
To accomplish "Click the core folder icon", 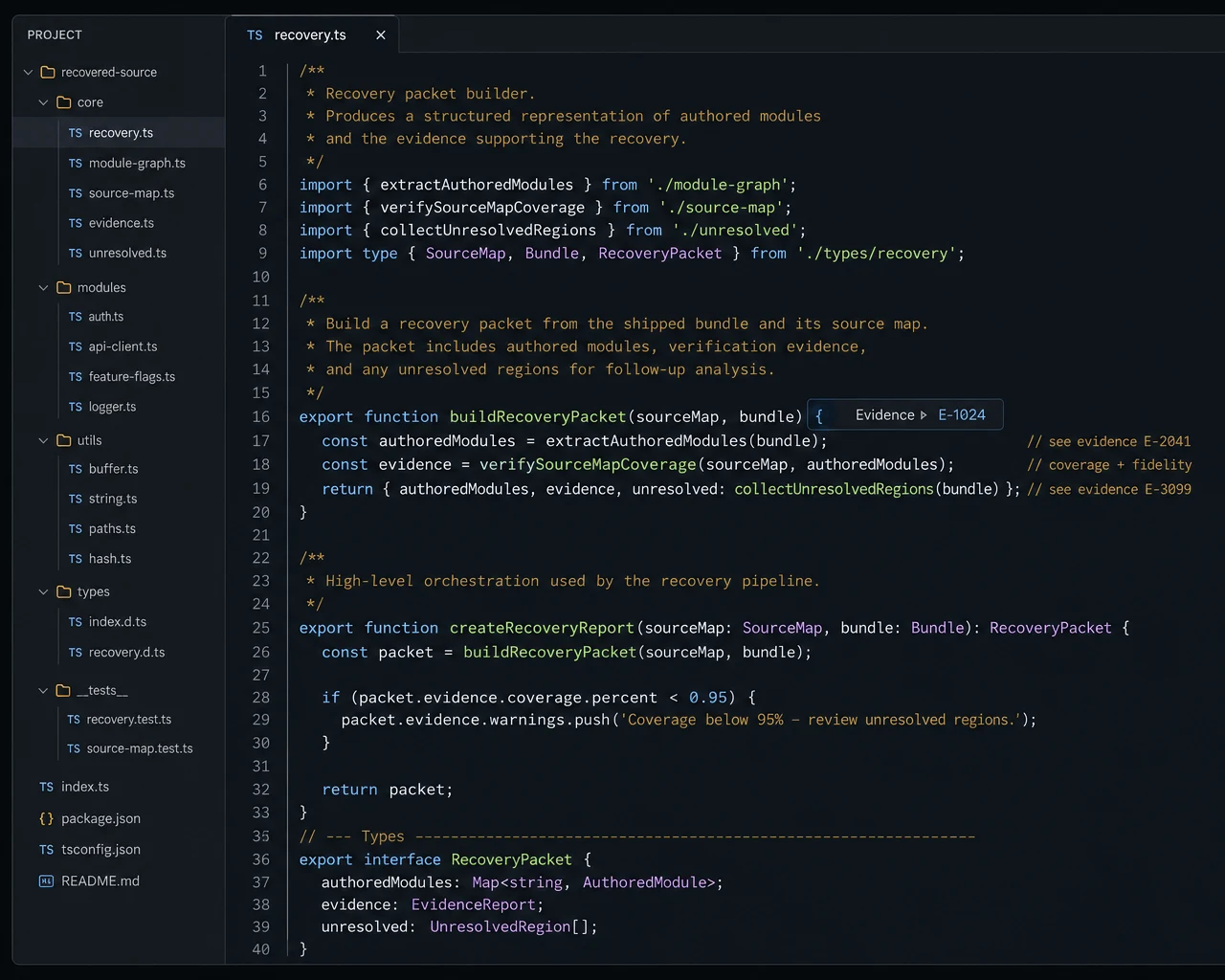I will (64, 102).
